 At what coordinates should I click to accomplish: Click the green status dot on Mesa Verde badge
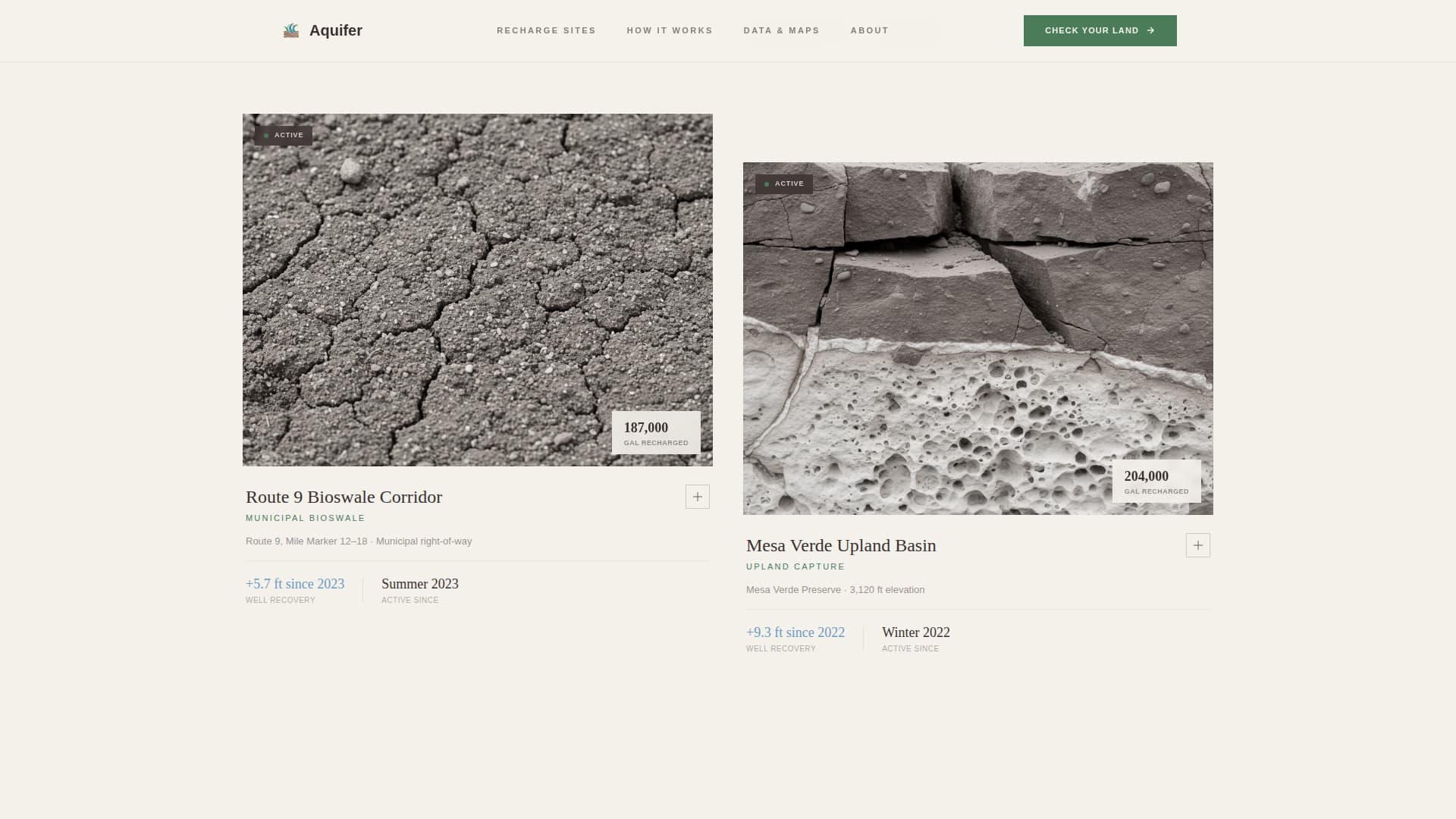coord(767,184)
